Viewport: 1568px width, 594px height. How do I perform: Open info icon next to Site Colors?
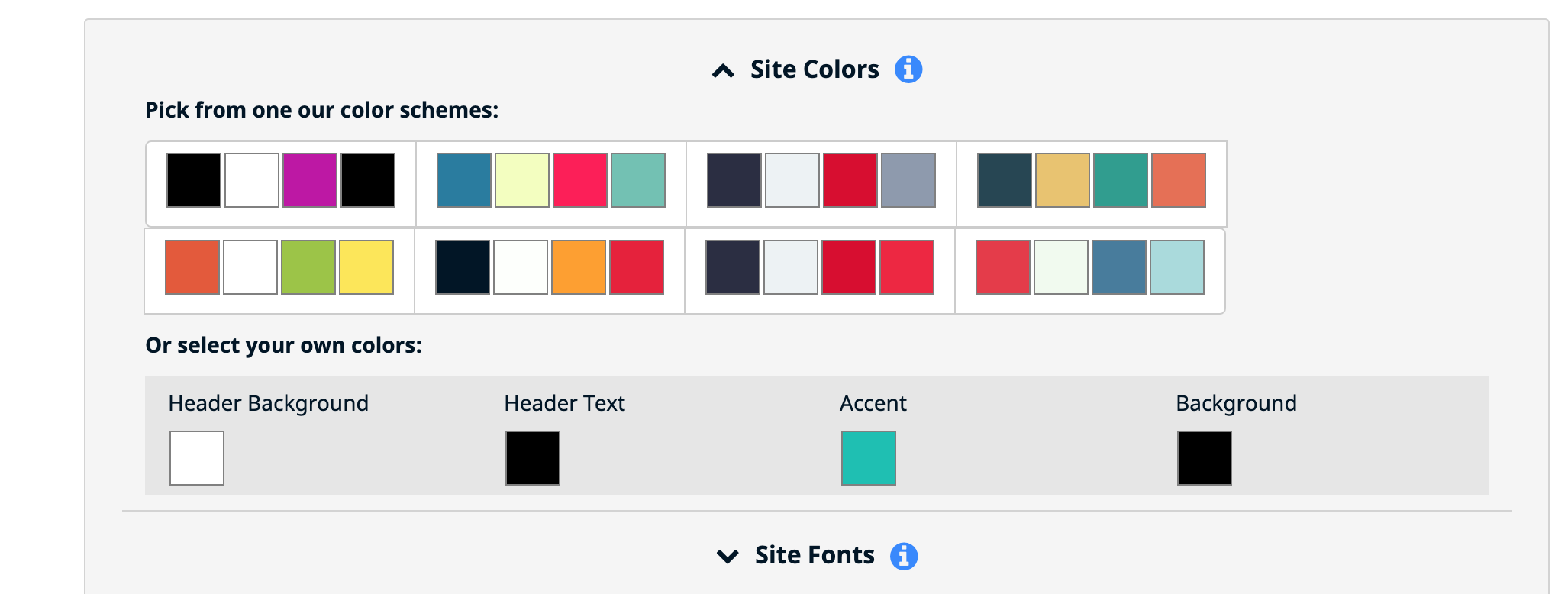tap(908, 69)
